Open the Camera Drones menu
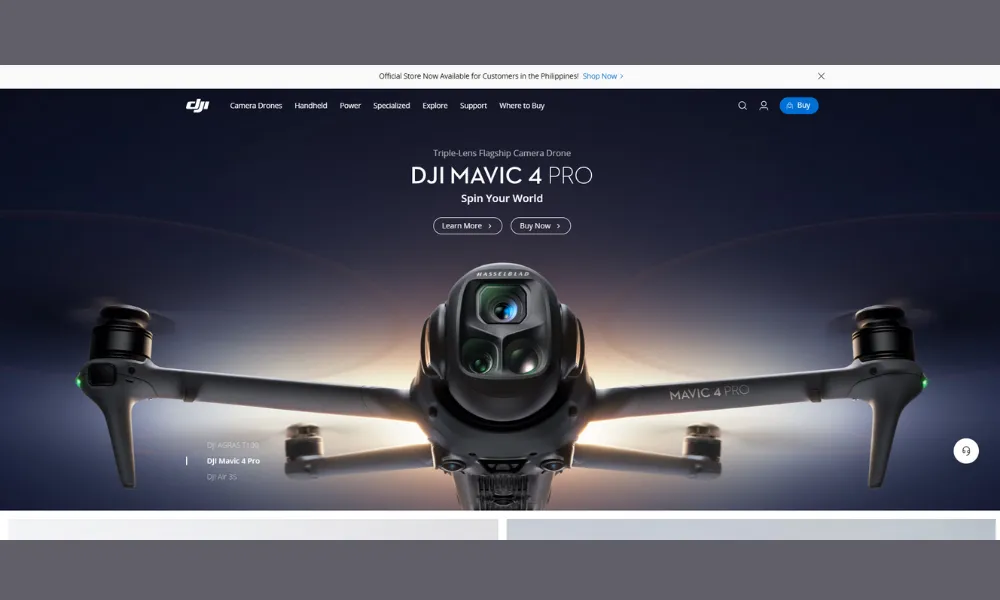 [x=256, y=106]
